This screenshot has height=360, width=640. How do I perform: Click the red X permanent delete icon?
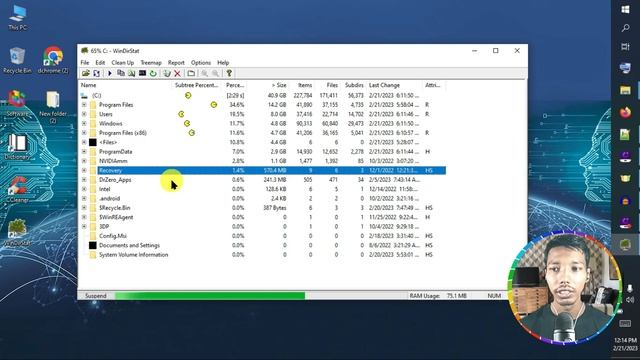tap(177, 73)
